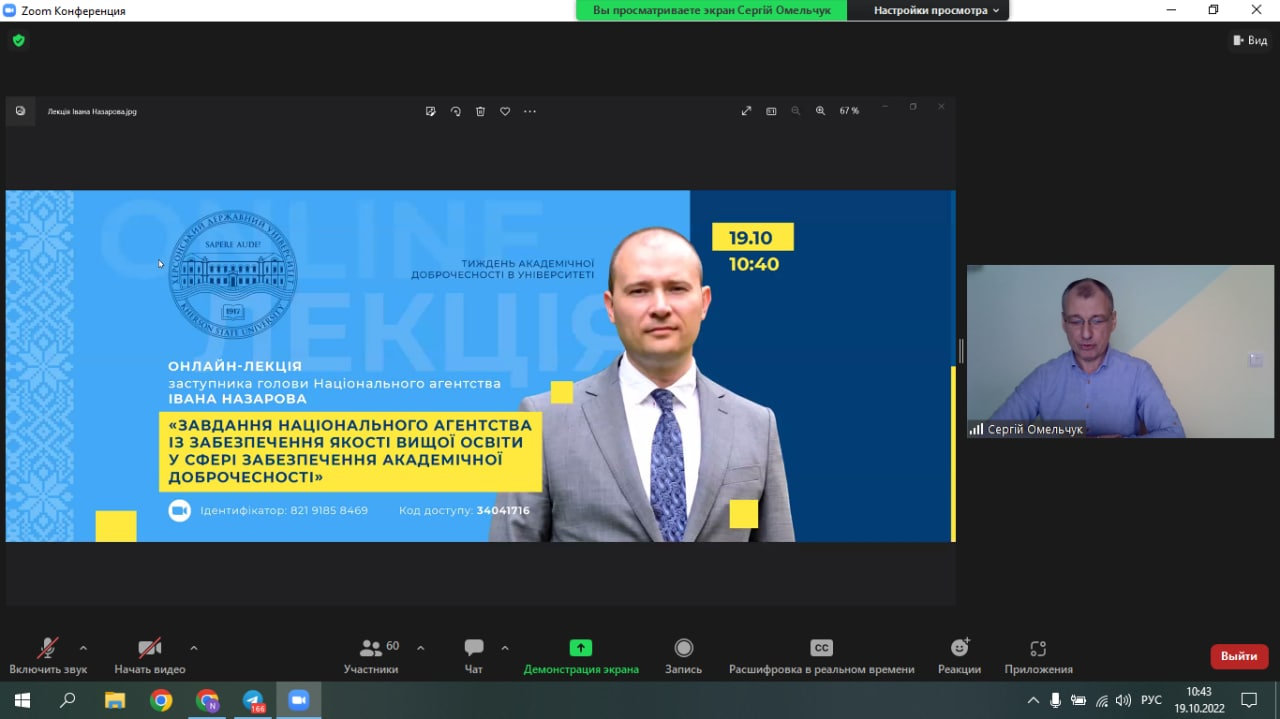Screen dimensions: 1280x719
Task: Leave meeting with Выйти button
Action: [1239, 656]
